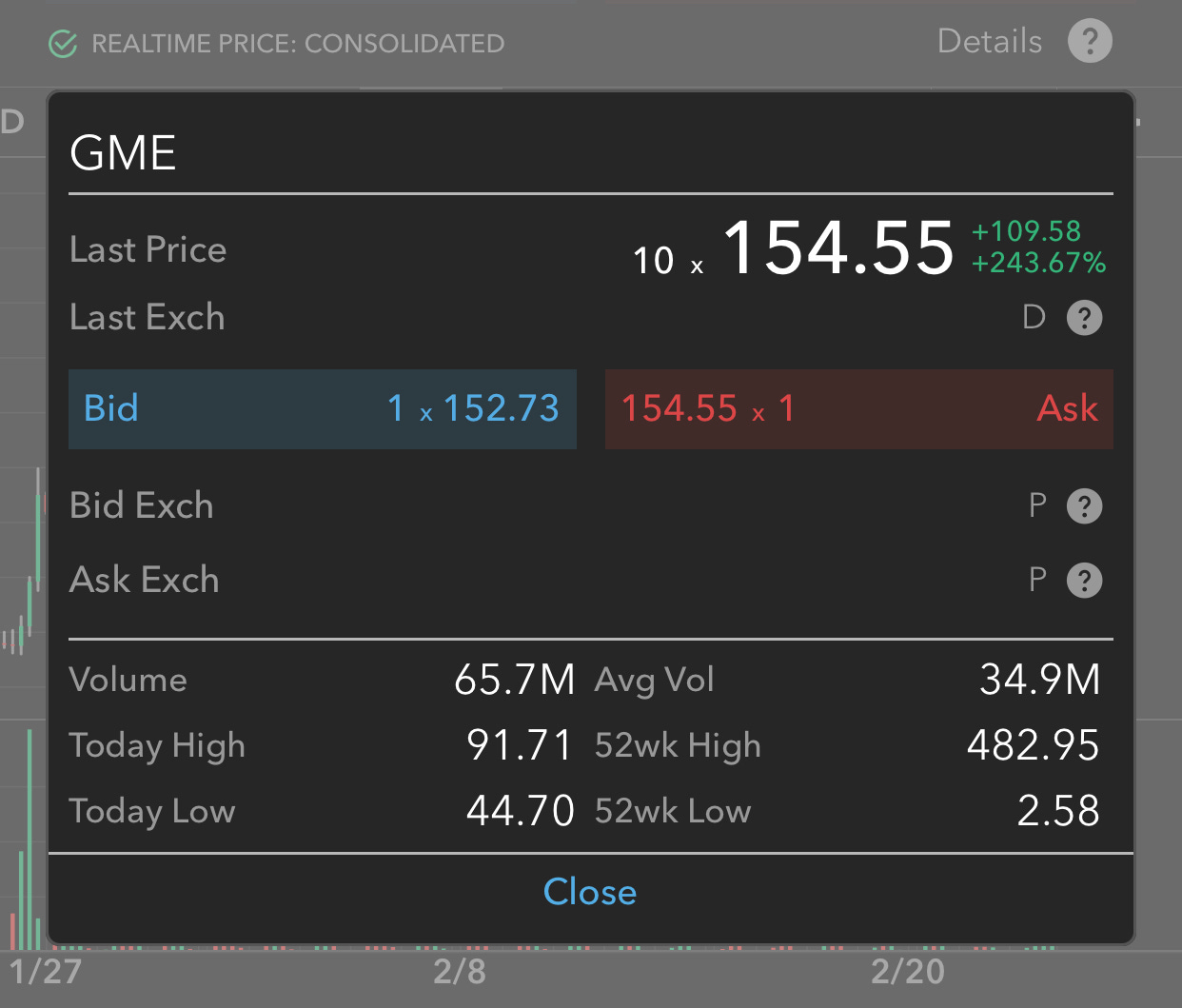Tap the Ask Exch value P
1182x1008 pixels.
click(1037, 580)
